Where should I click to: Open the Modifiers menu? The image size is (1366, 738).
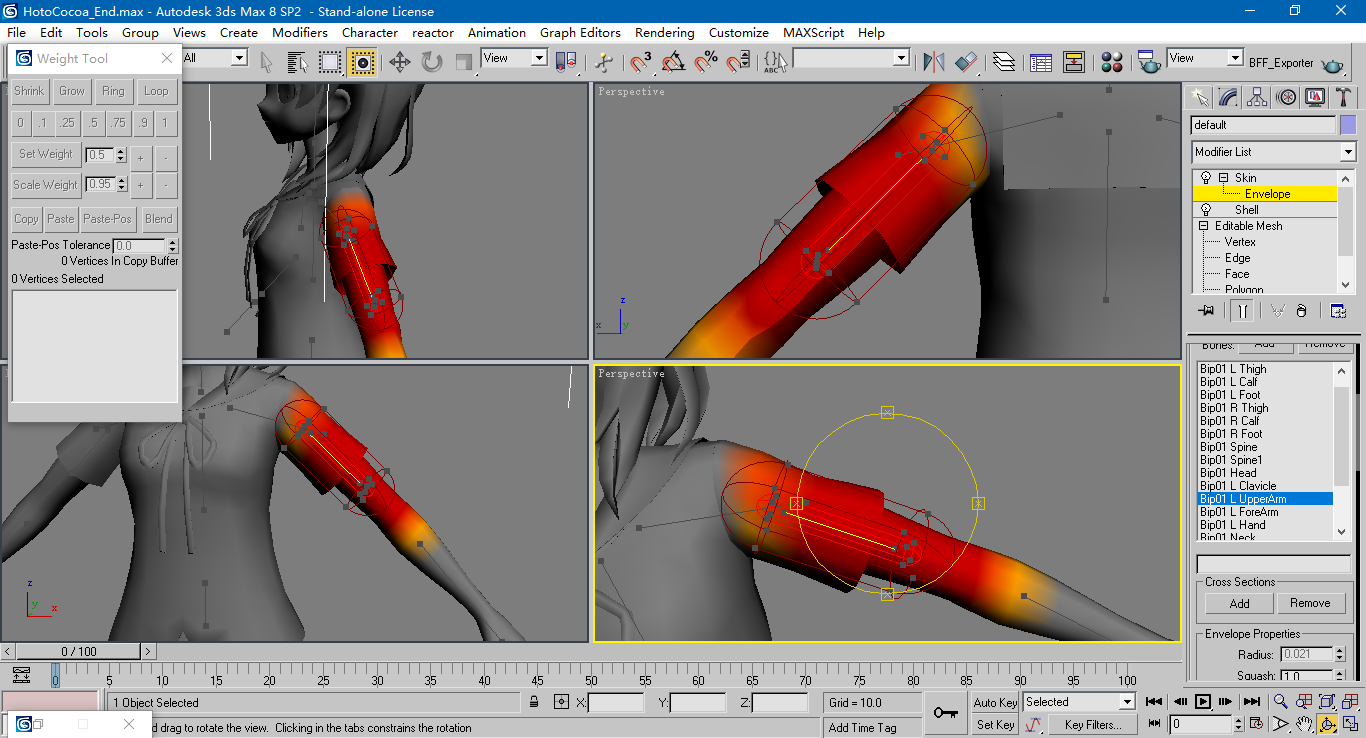tap(299, 32)
